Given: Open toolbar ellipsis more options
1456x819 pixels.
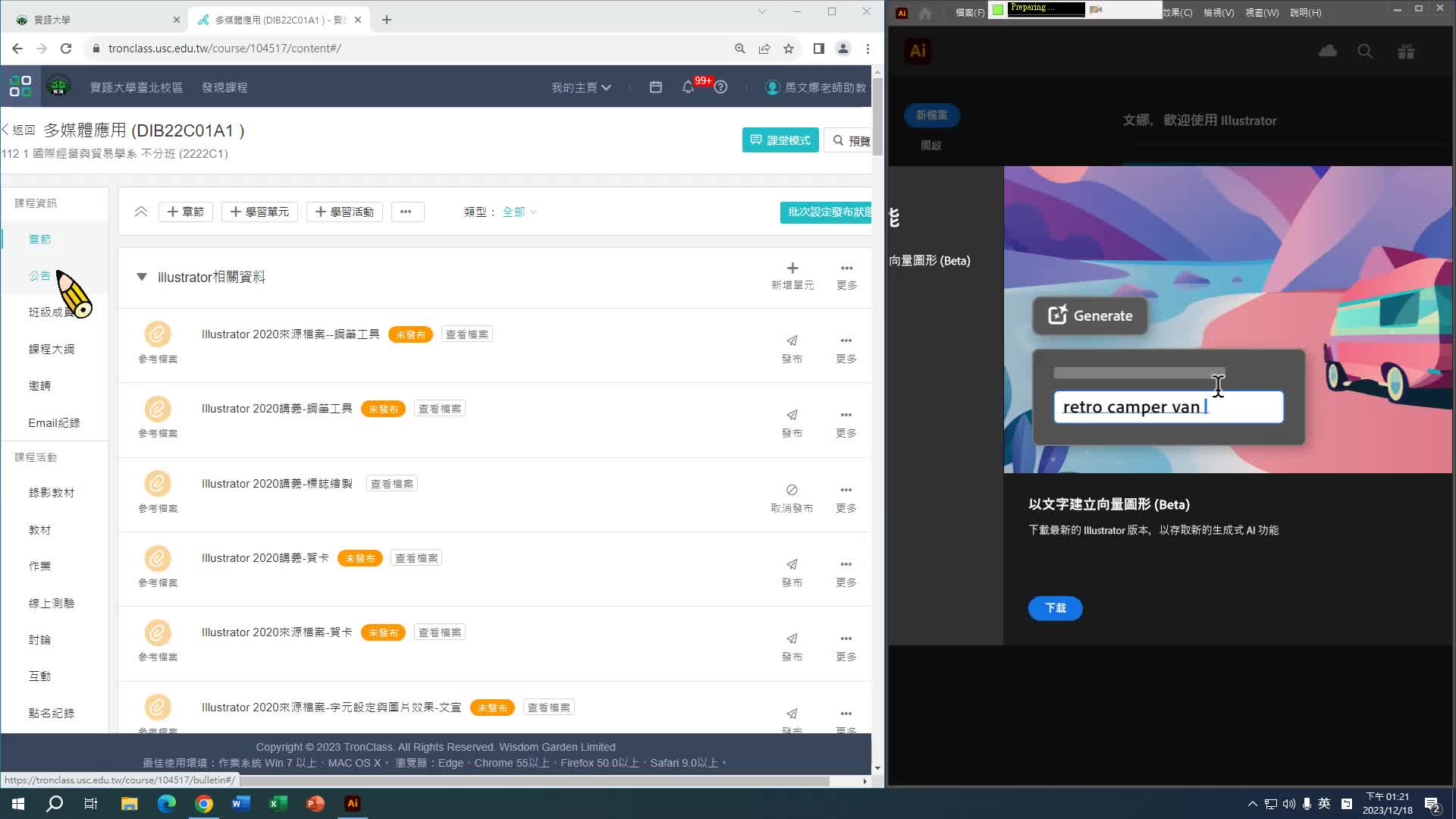Looking at the screenshot, I should (406, 212).
